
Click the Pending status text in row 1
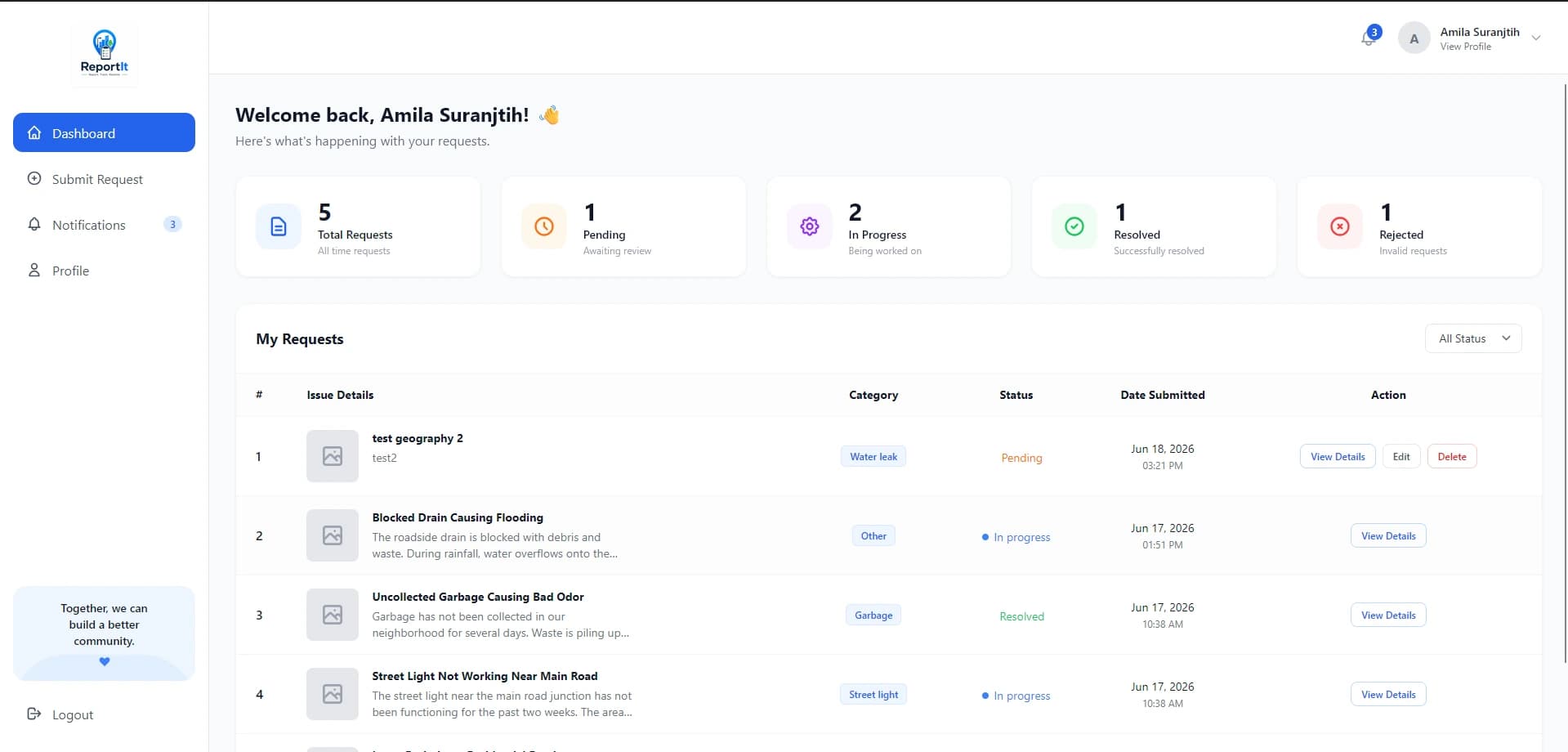tap(1021, 458)
